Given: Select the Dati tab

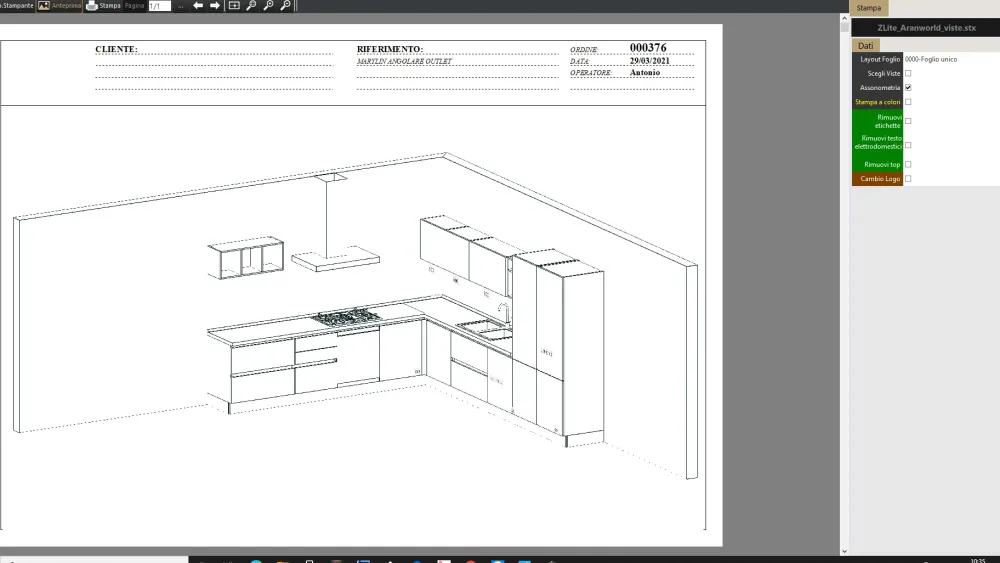Looking at the screenshot, I should pos(866,46).
